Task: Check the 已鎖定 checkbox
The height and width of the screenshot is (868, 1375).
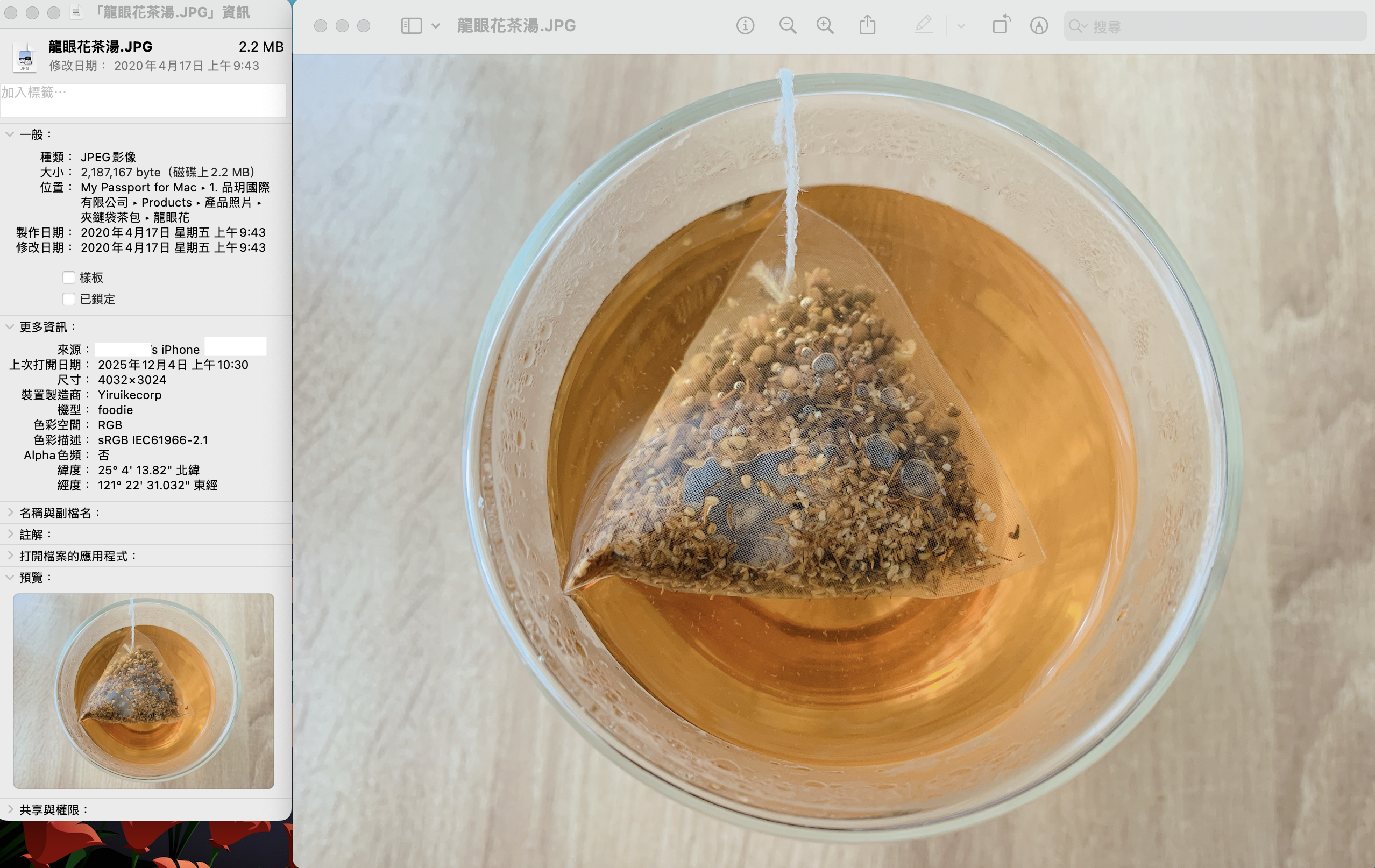Action: click(x=68, y=299)
